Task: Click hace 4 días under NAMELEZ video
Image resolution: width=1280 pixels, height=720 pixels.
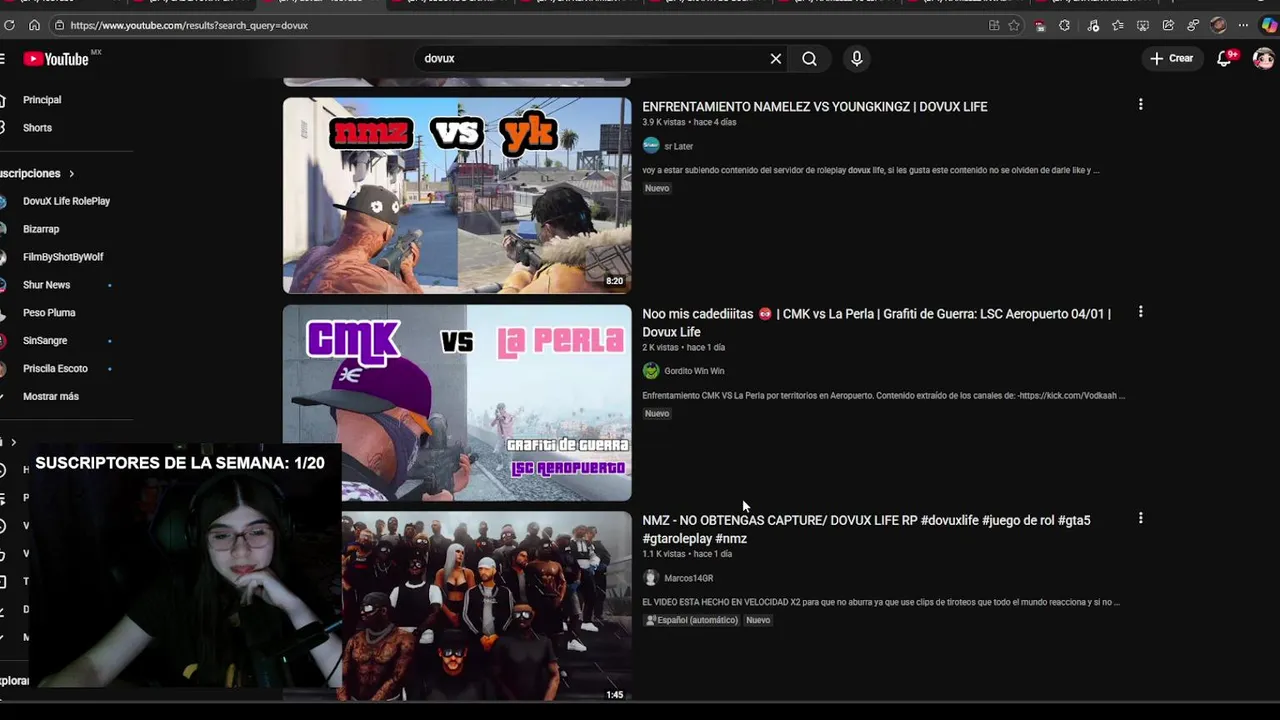Action: coord(715,122)
